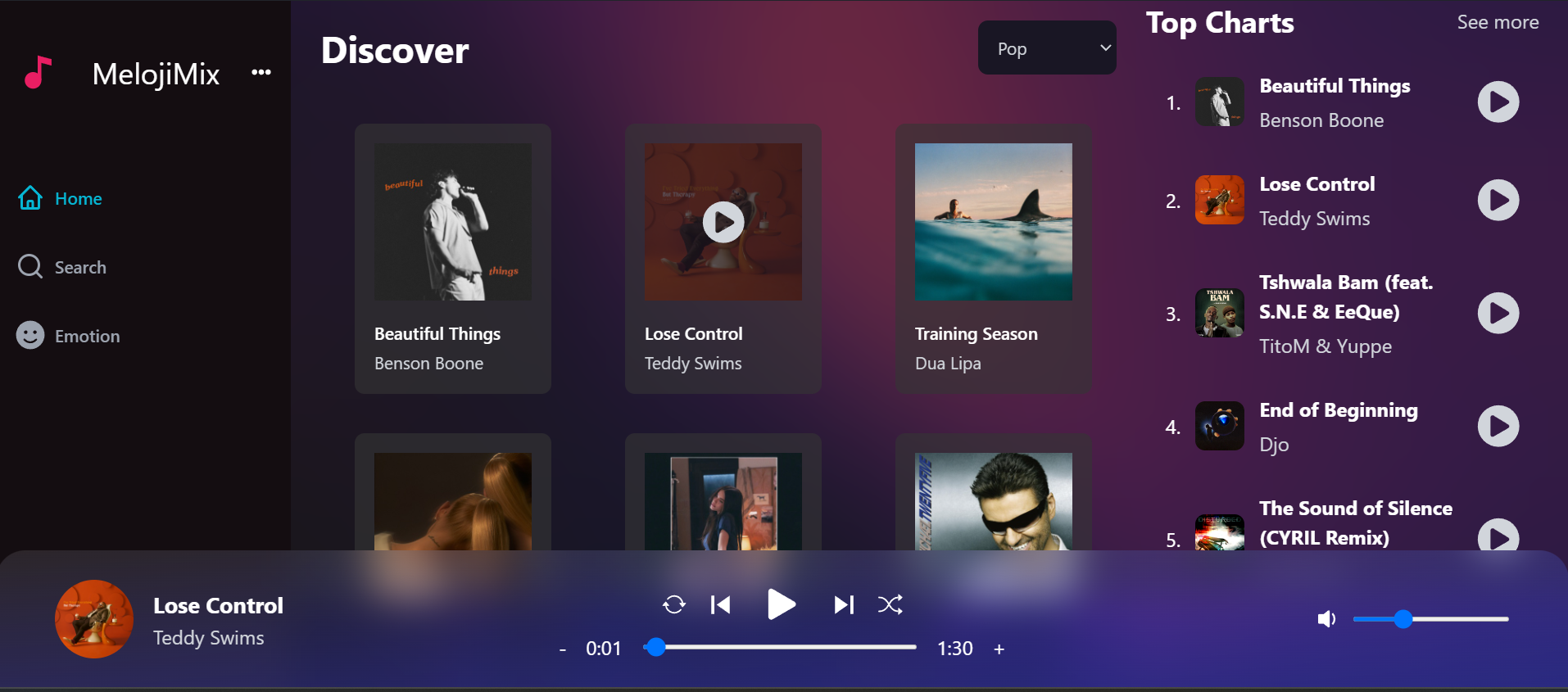Play End of Beginning from Top Charts

(1498, 427)
